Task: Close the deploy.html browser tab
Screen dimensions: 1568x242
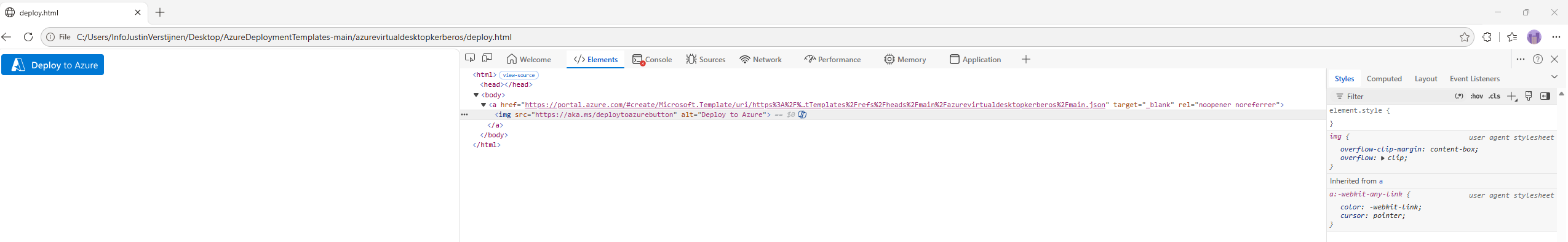Action: (x=138, y=12)
